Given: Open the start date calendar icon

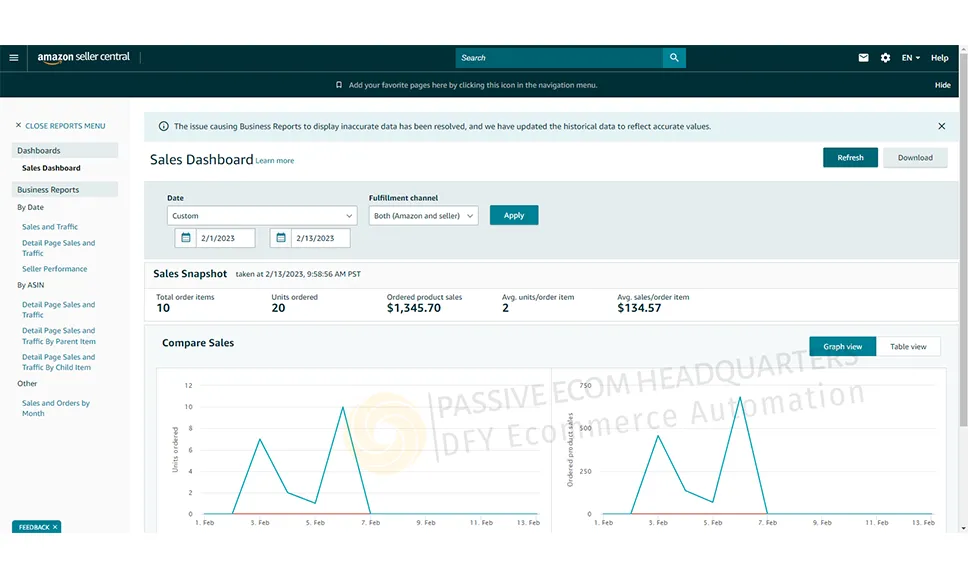Looking at the screenshot, I should pos(185,238).
